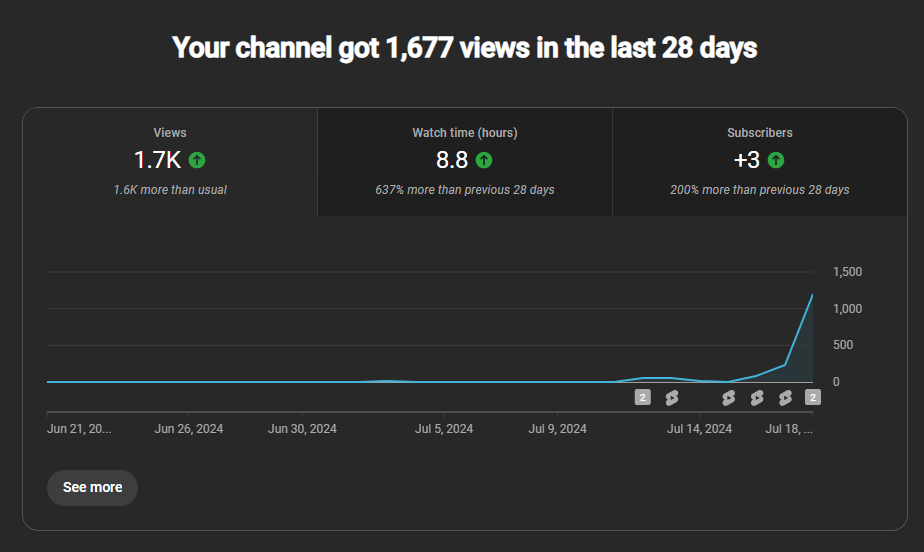This screenshot has width=924, height=552.
Task: Click '200% more than previous 28 days'
Action: pos(760,190)
